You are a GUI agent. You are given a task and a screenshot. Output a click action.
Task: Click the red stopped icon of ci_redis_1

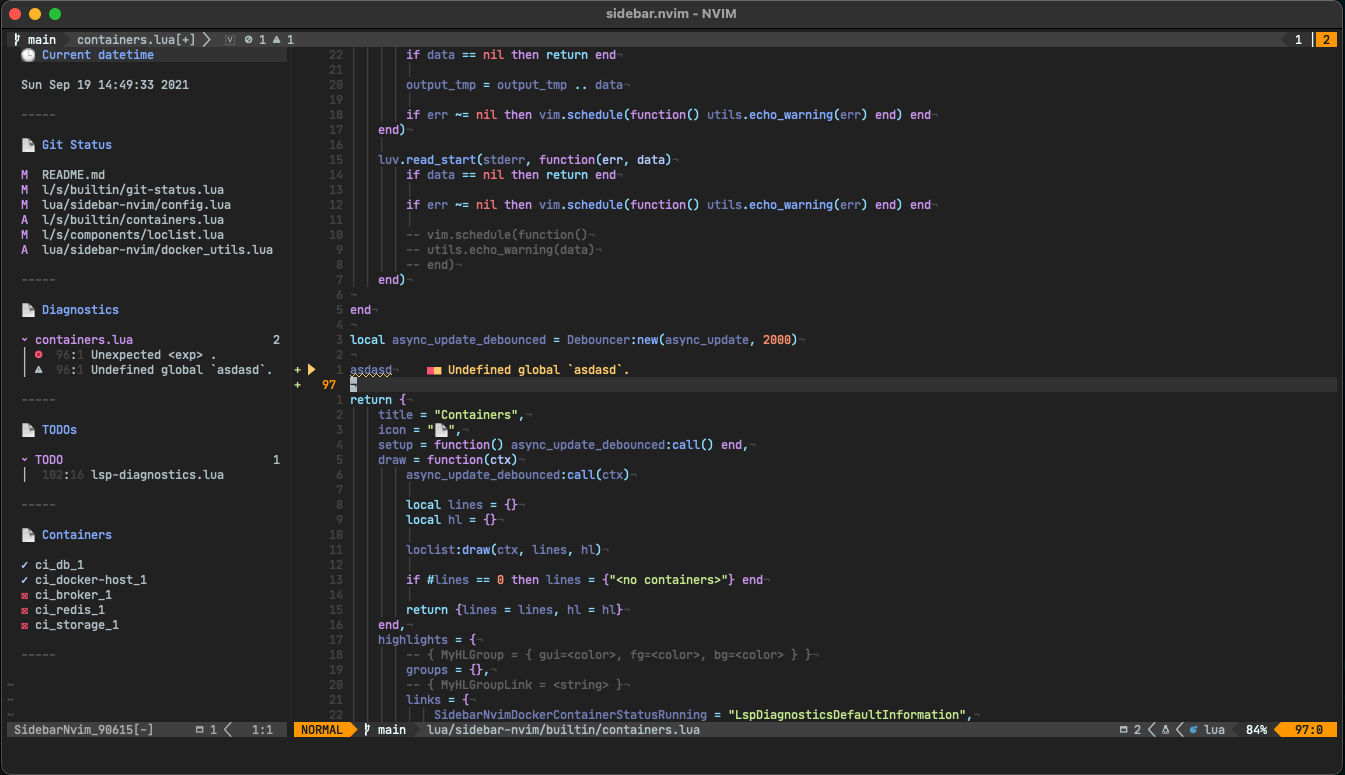tap(25, 610)
